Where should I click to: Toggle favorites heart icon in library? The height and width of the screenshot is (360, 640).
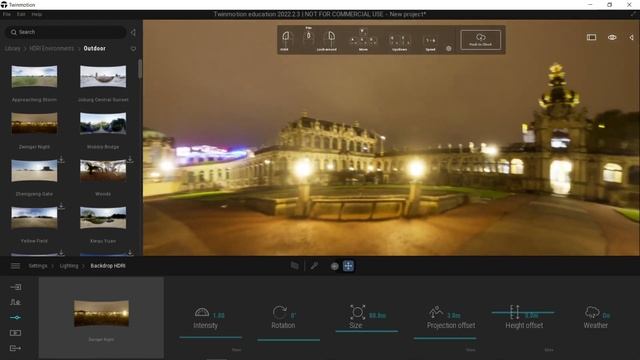133,49
